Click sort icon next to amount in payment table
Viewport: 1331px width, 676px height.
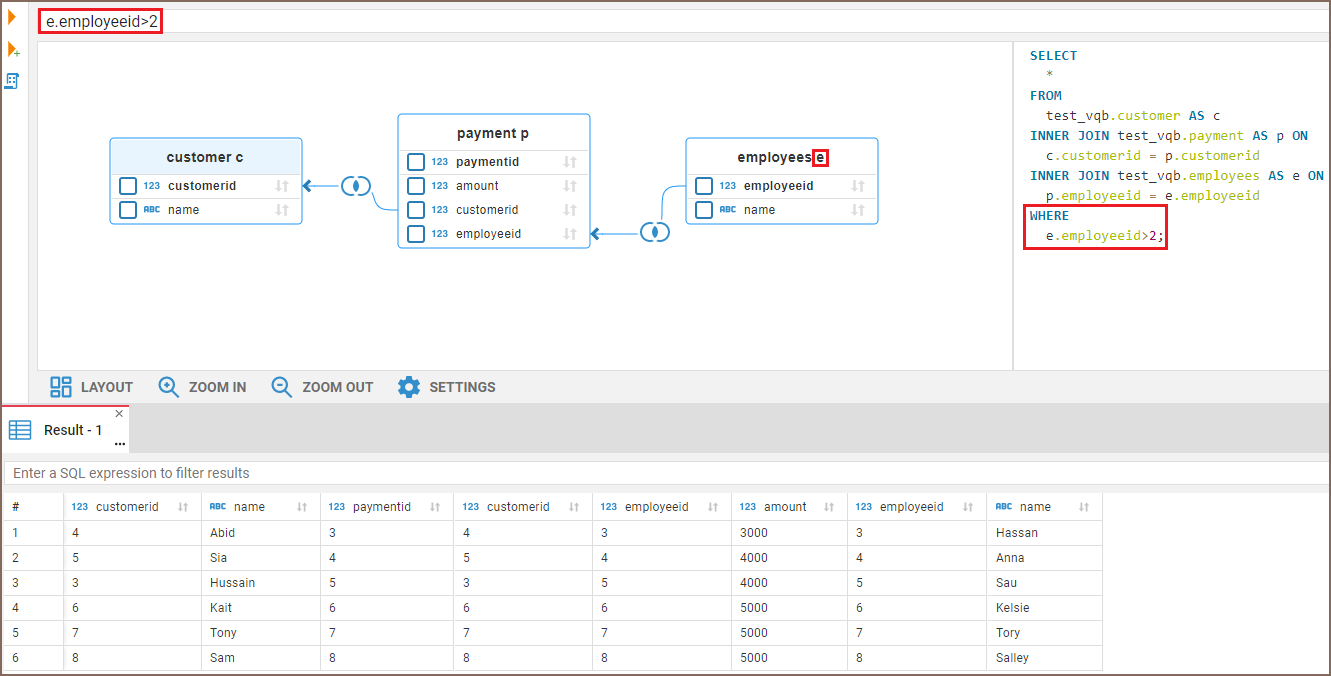click(570, 186)
